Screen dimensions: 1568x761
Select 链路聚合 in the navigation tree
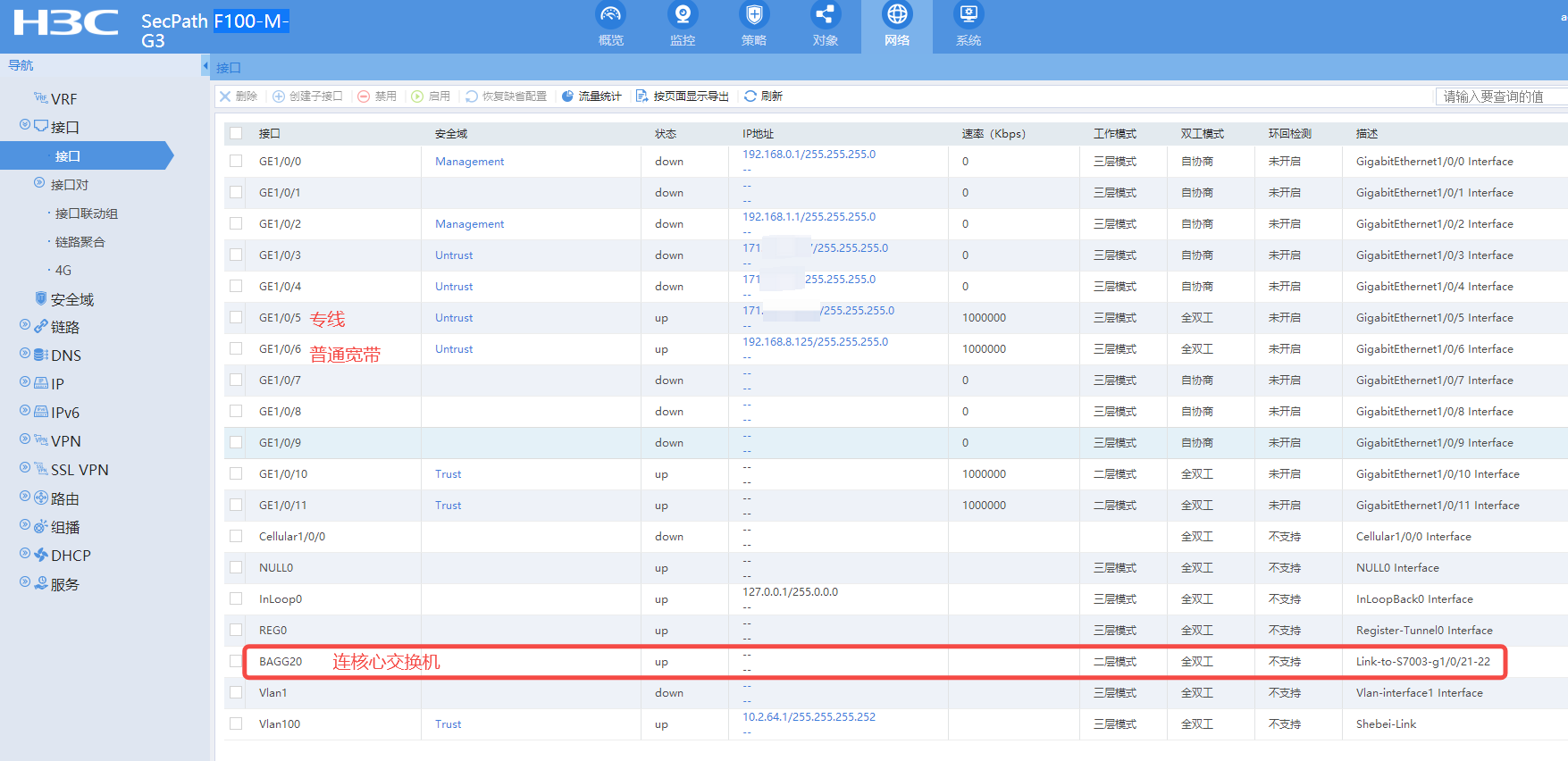tap(80, 242)
